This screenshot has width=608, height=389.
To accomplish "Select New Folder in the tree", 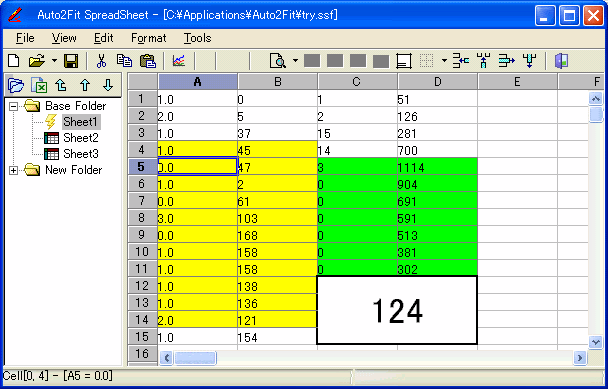I will pyautogui.click(x=74, y=170).
